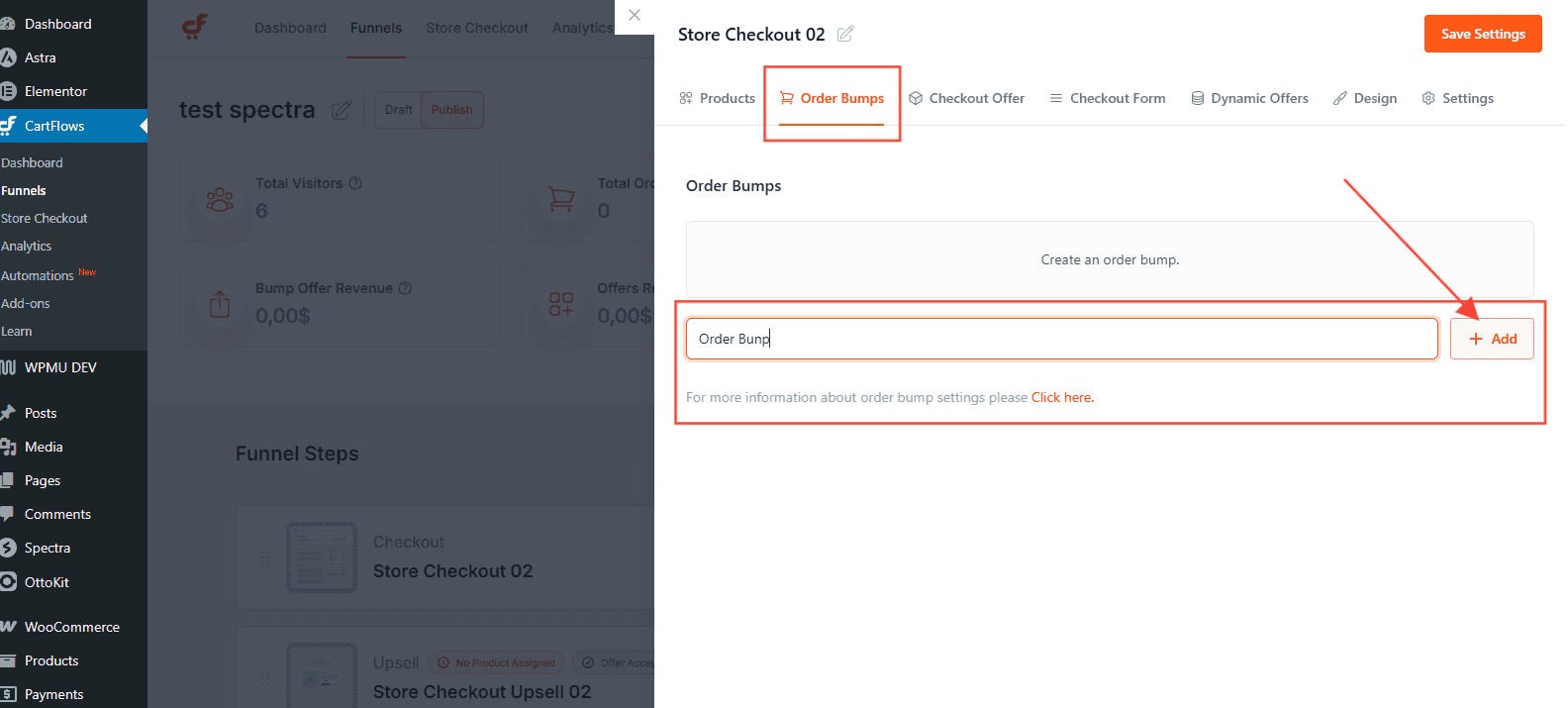Viewport: 1568px width, 708px height.
Task: Open the Products tab in checkout settings
Action: [717, 98]
